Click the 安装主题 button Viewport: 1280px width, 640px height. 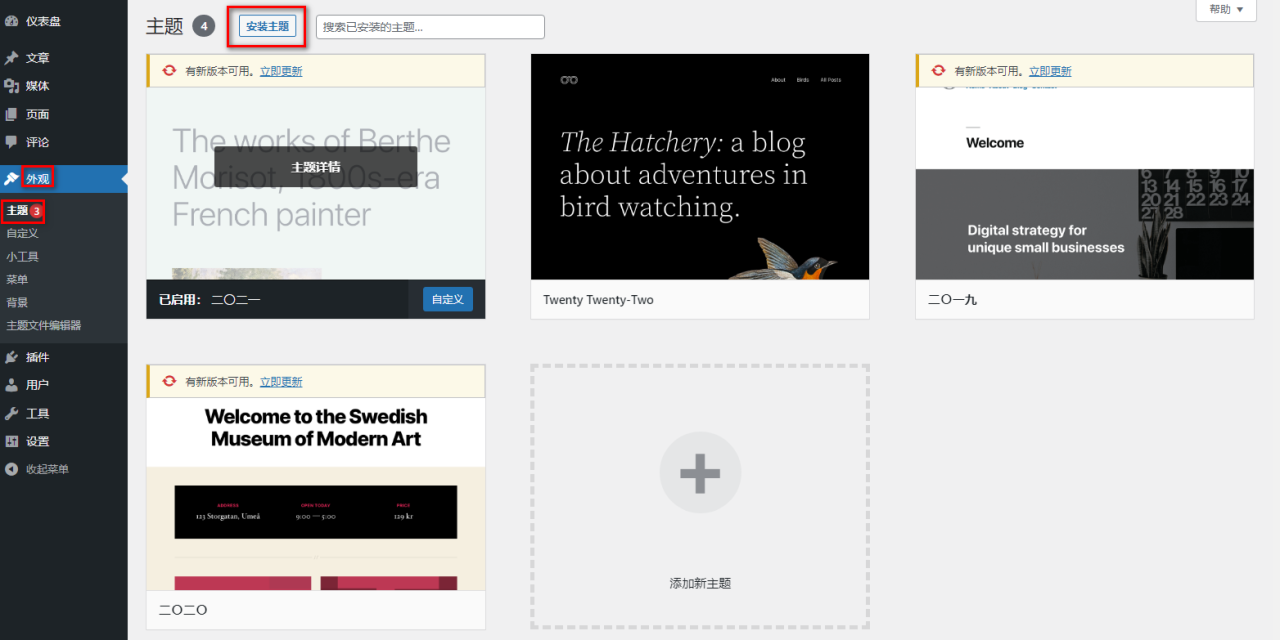tap(267, 26)
